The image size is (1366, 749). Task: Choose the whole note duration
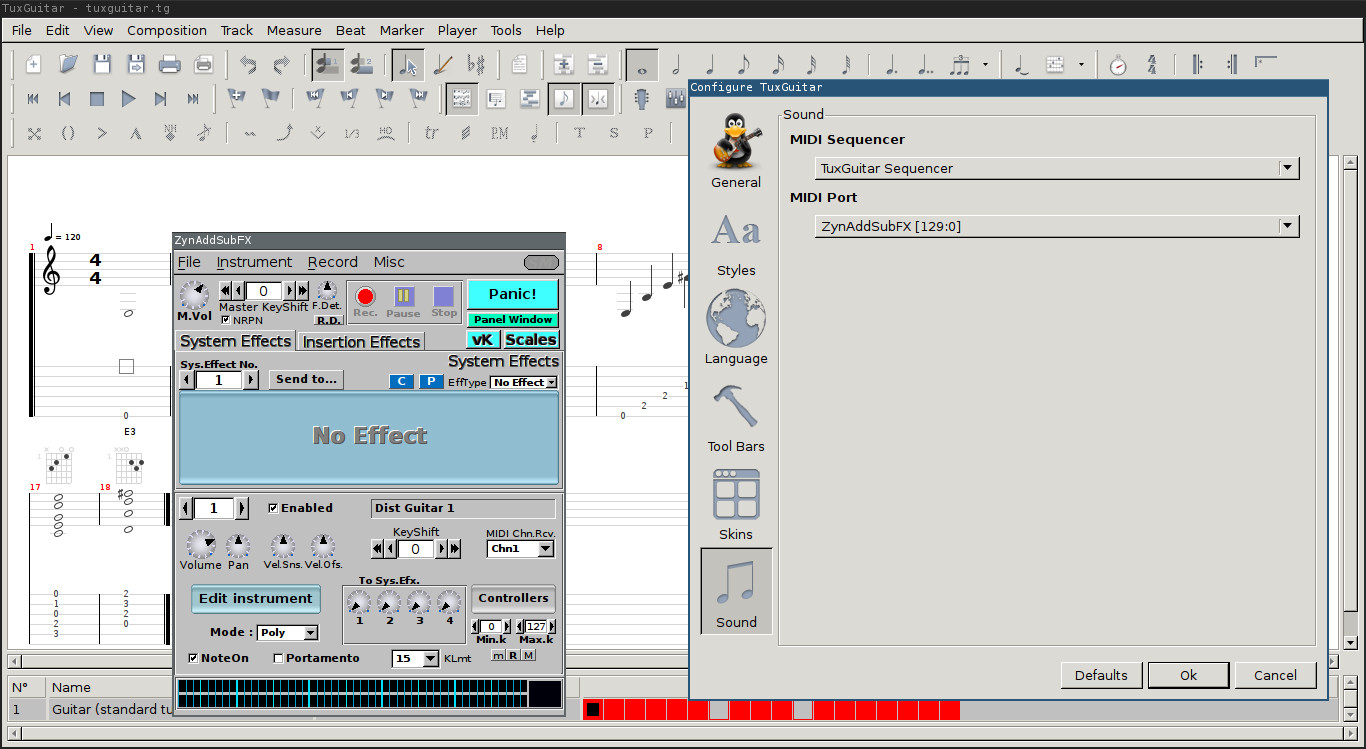(642, 65)
